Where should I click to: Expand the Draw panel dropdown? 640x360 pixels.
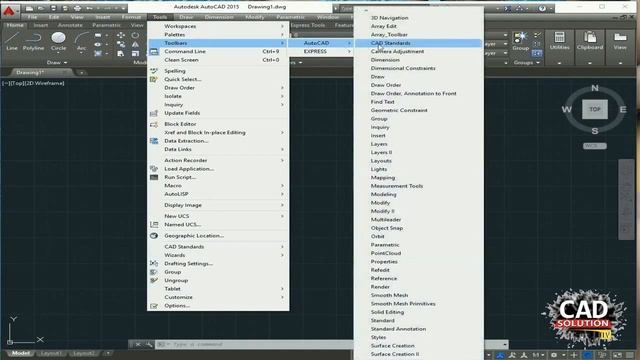click(x=57, y=63)
